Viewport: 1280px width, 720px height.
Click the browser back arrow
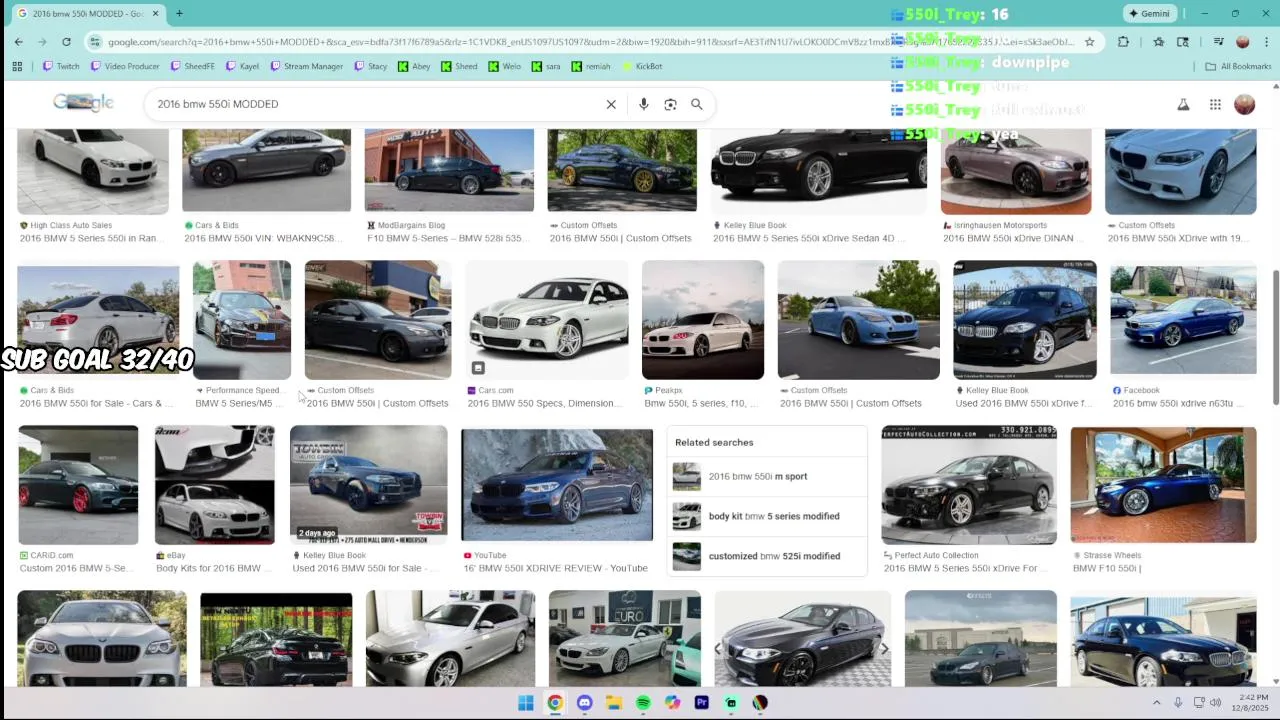click(x=18, y=42)
